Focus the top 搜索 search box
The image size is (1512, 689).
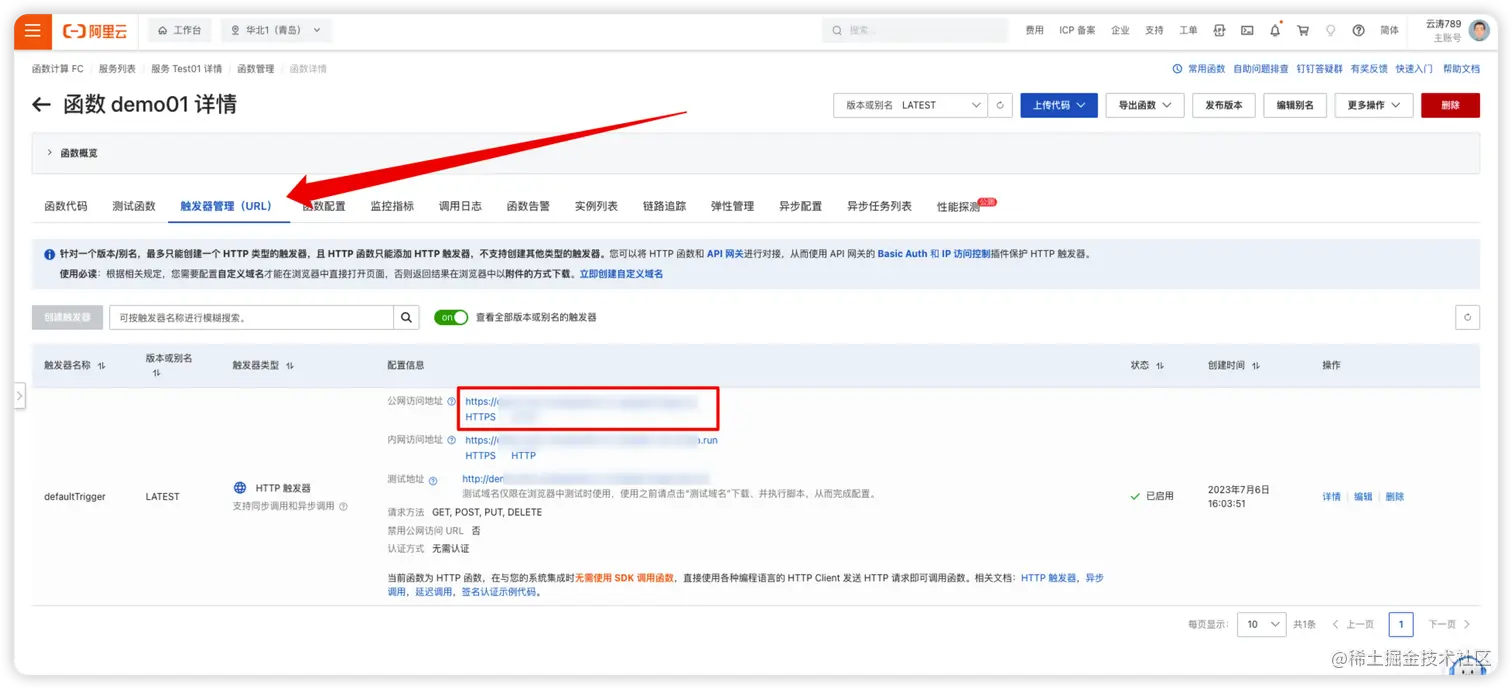click(x=915, y=31)
